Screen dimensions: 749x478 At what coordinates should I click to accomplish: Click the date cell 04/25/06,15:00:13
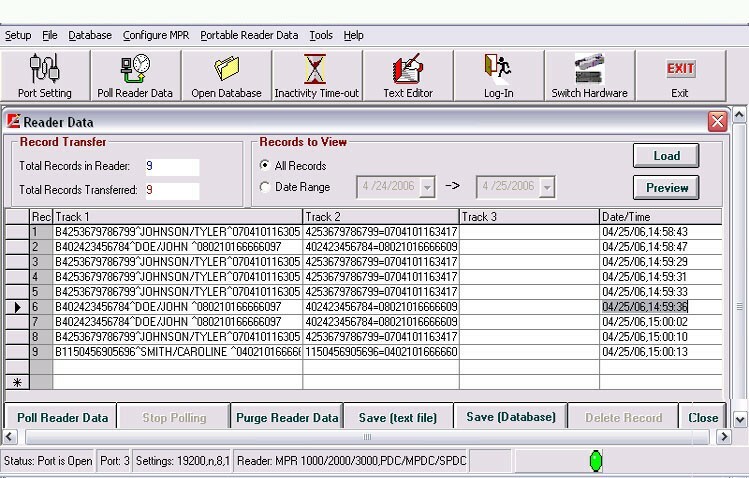coord(661,352)
